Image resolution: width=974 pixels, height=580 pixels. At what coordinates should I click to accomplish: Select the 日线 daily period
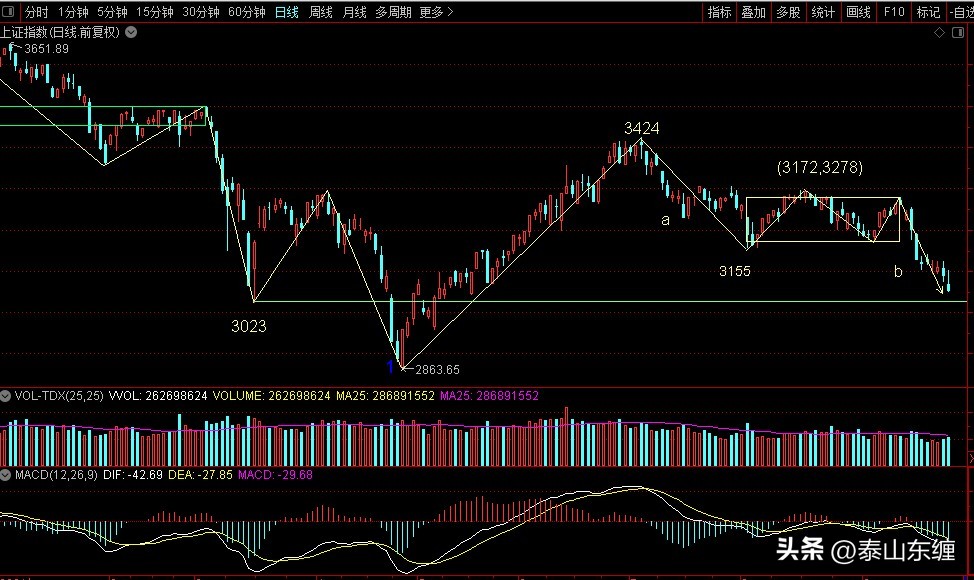coord(286,12)
